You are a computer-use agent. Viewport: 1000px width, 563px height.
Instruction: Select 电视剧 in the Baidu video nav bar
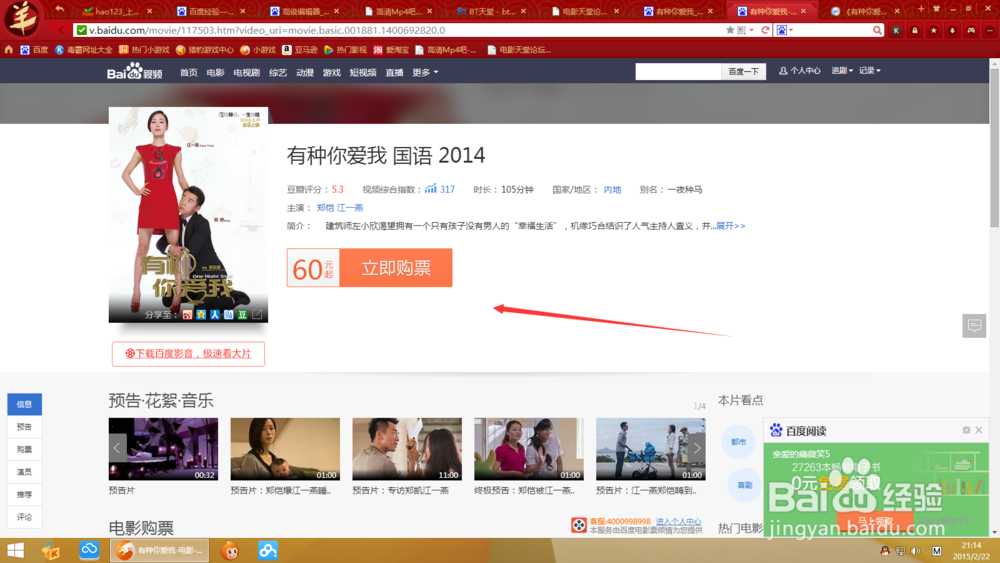coord(247,73)
